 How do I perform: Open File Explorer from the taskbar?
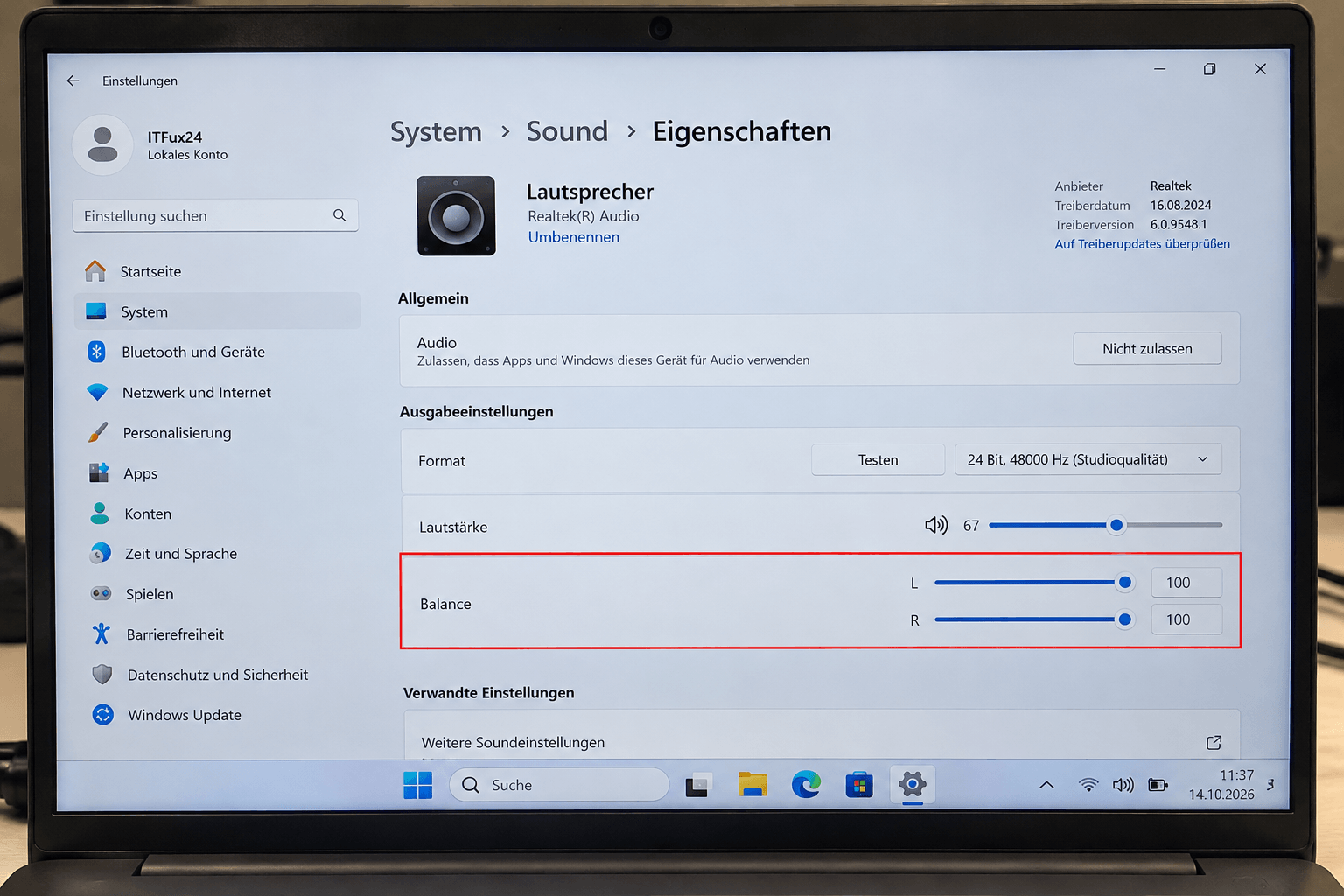point(752,785)
